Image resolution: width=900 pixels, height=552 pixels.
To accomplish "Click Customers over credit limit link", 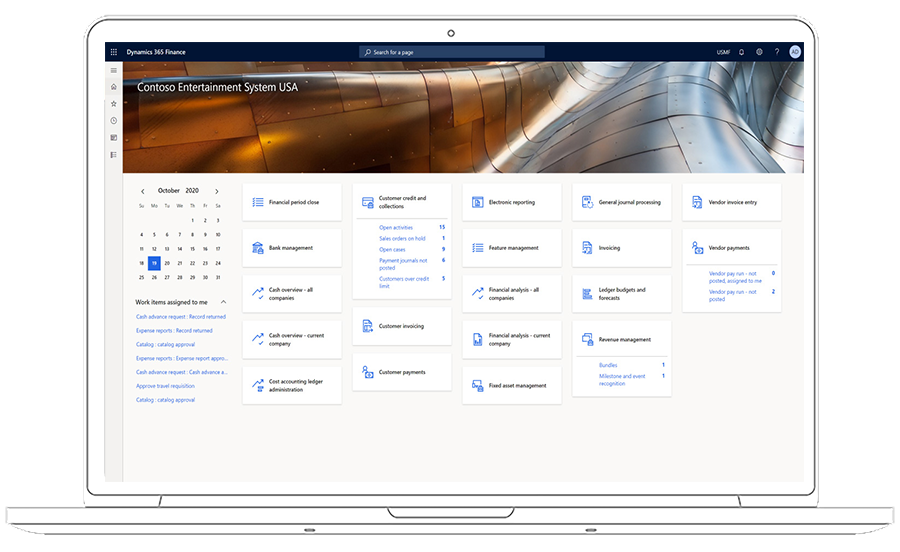I will click(x=404, y=282).
